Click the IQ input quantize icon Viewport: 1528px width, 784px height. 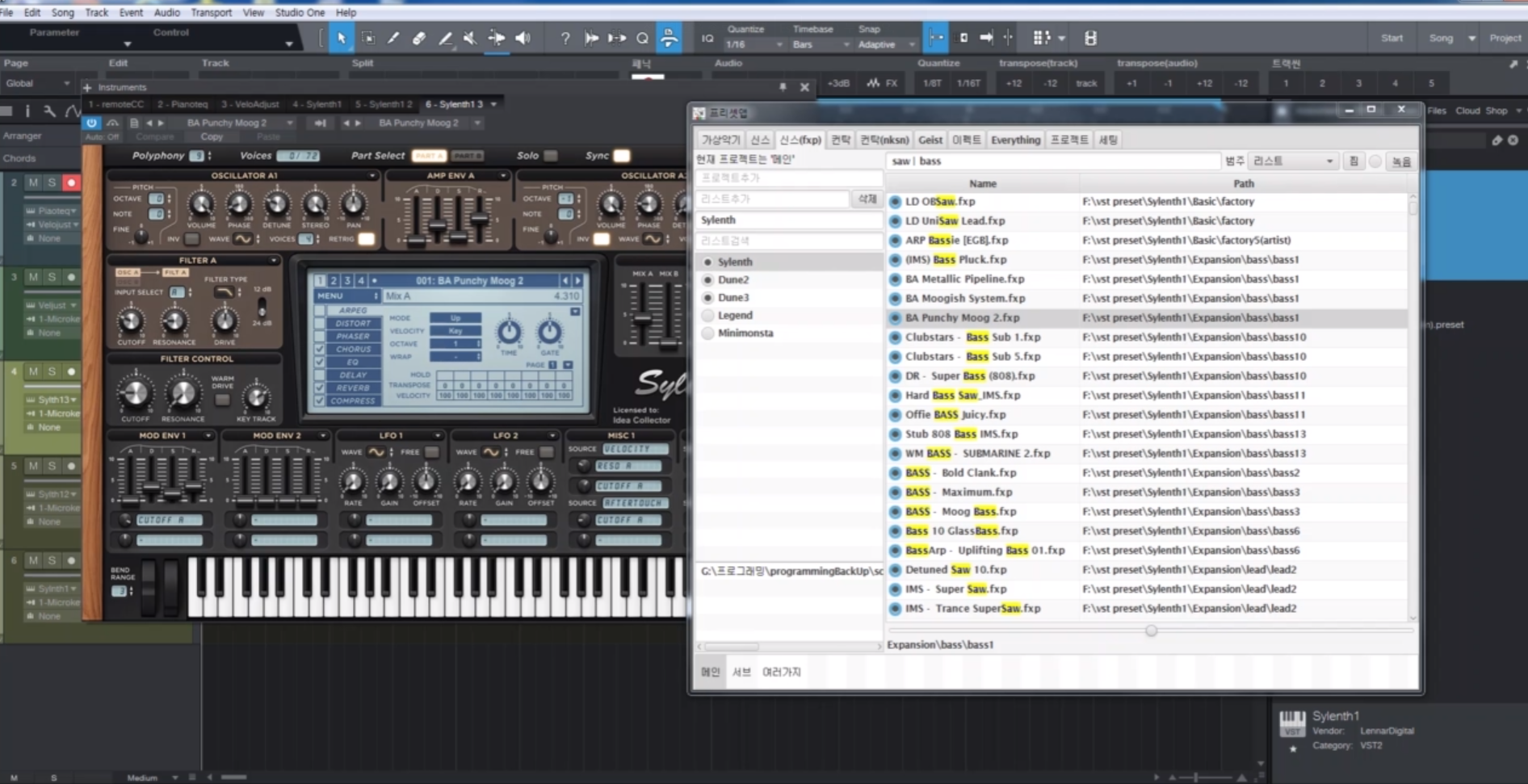(707, 38)
